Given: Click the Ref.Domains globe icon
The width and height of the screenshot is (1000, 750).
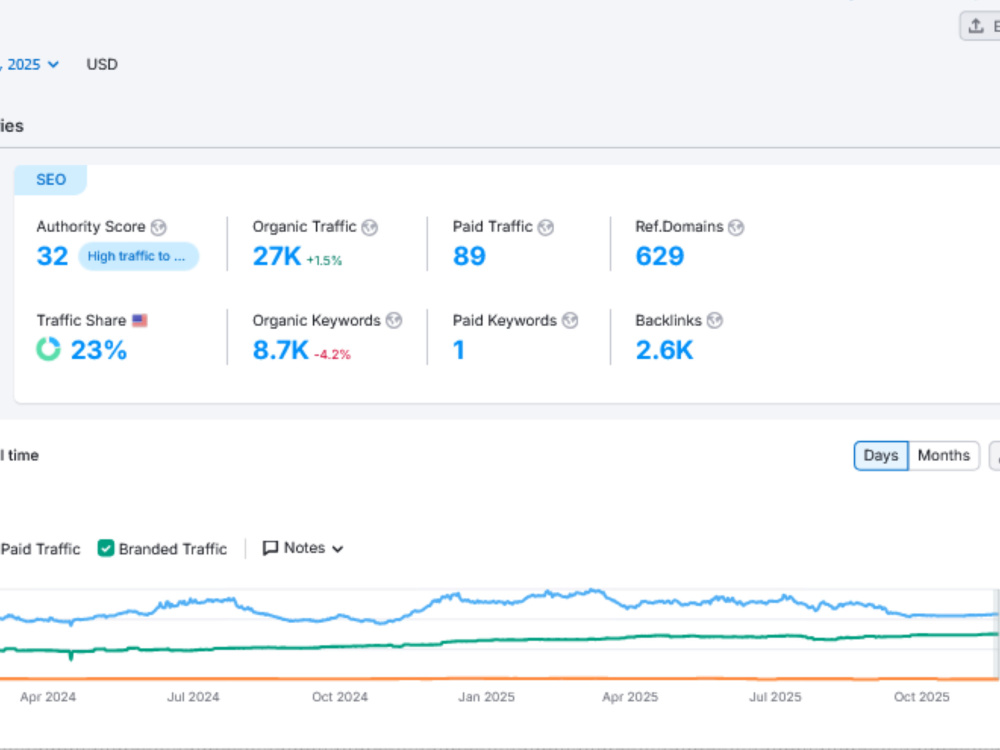Looking at the screenshot, I should pos(736,227).
